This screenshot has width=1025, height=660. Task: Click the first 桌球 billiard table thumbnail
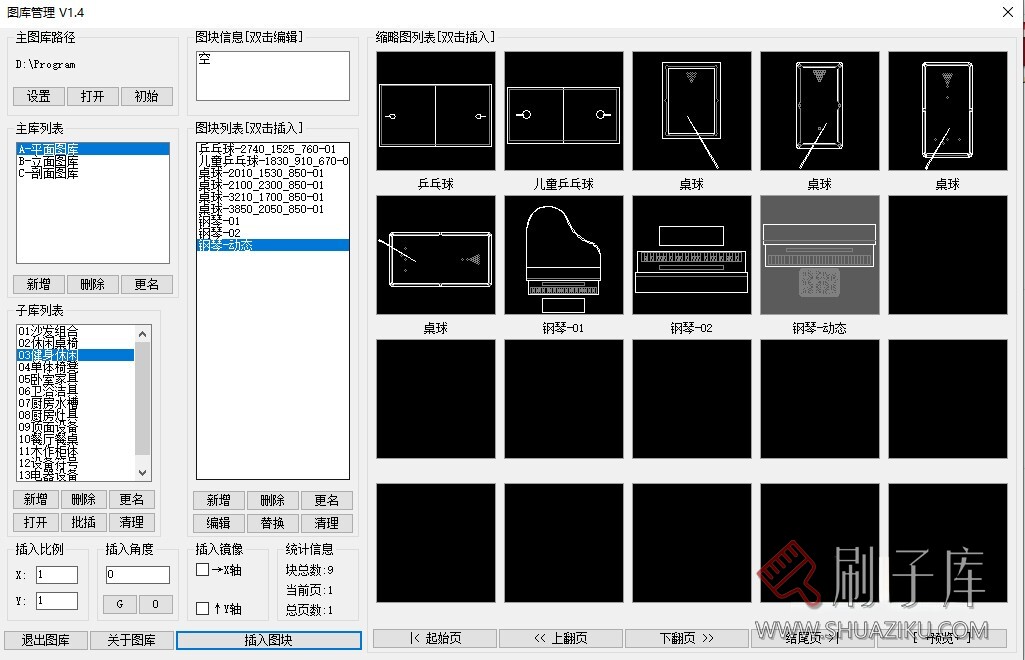[x=691, y=110]
